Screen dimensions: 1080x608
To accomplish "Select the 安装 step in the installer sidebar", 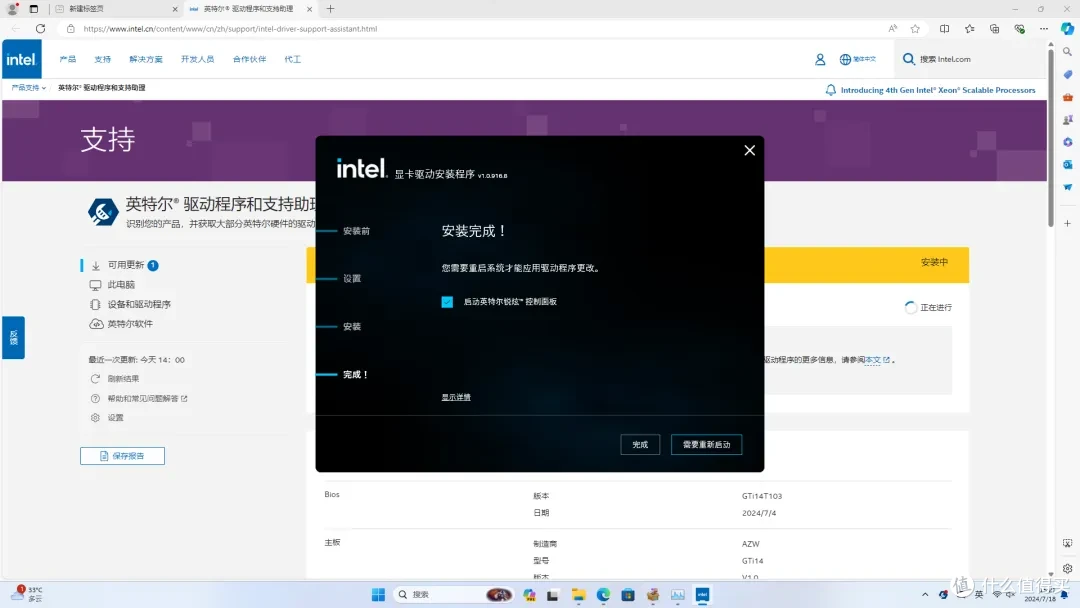I will click(x=352, y=326).
